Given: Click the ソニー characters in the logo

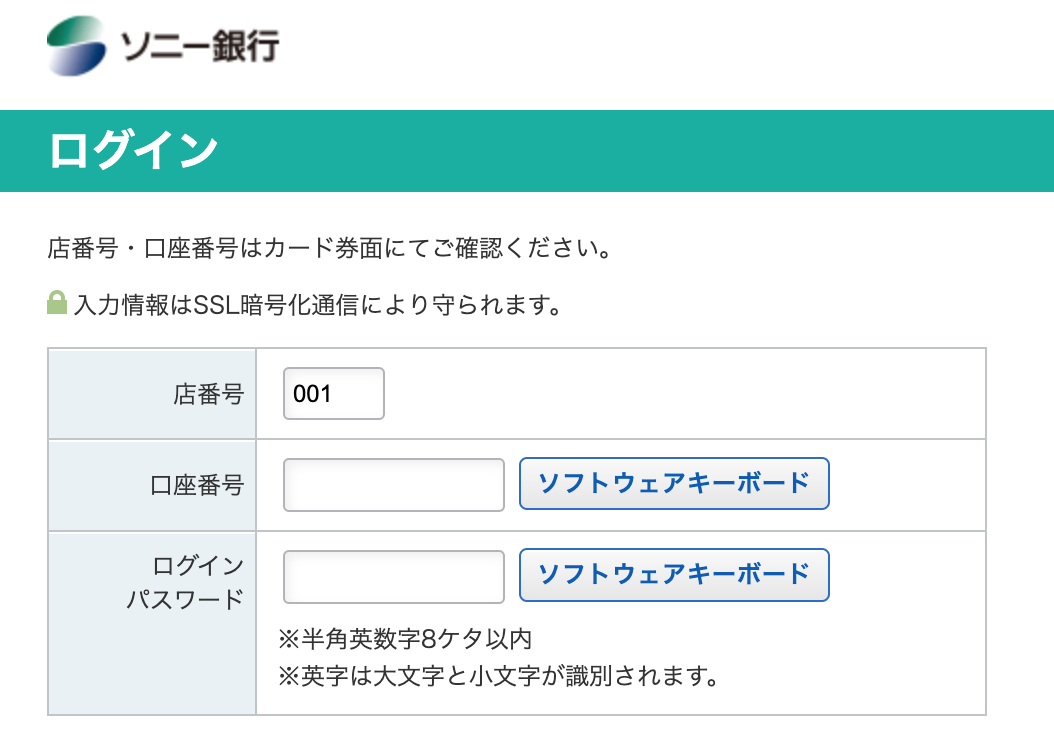Looking at the screenshot, I should coord(165,46).
